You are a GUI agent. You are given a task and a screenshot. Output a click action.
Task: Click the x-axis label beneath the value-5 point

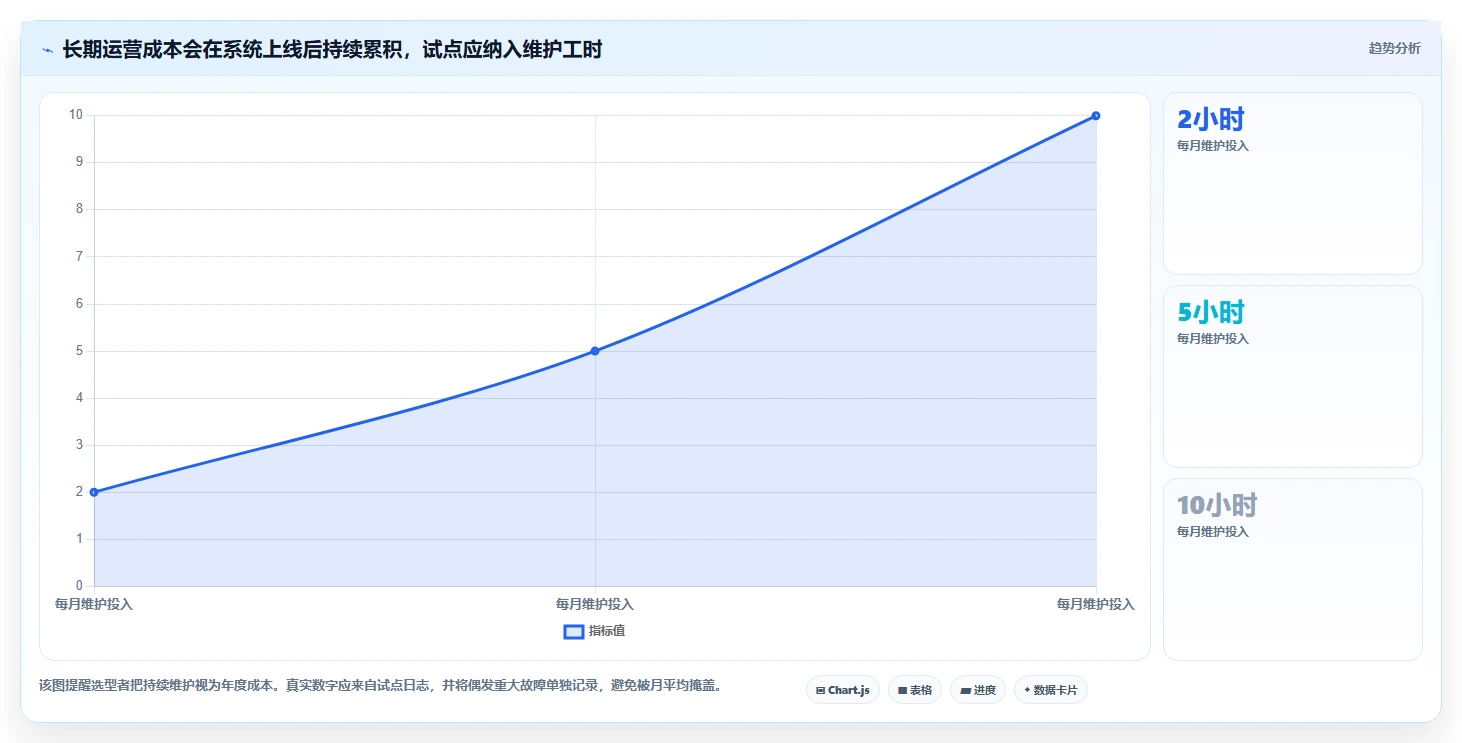[x=595, y=605]
